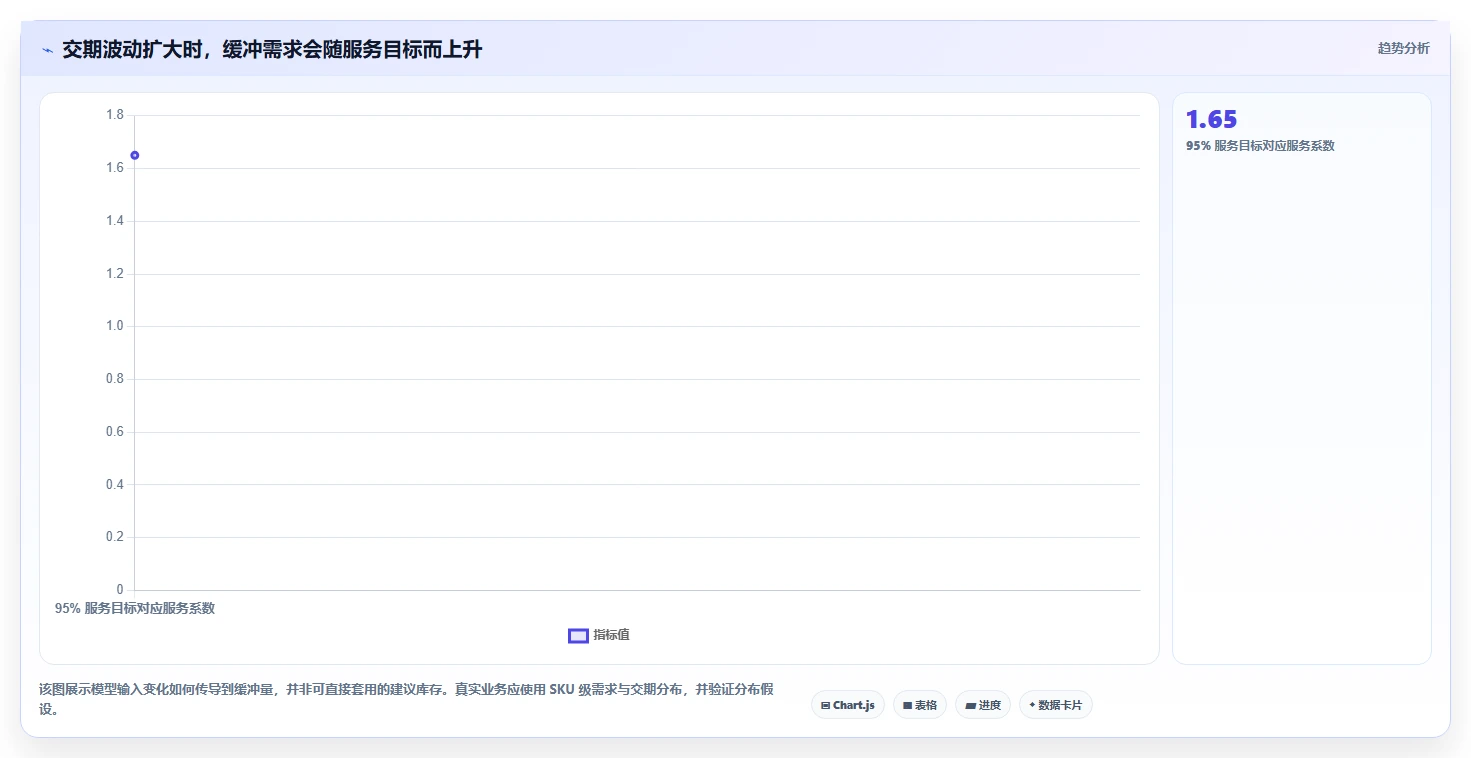Select the Chart.js chip

click(847, 705)
